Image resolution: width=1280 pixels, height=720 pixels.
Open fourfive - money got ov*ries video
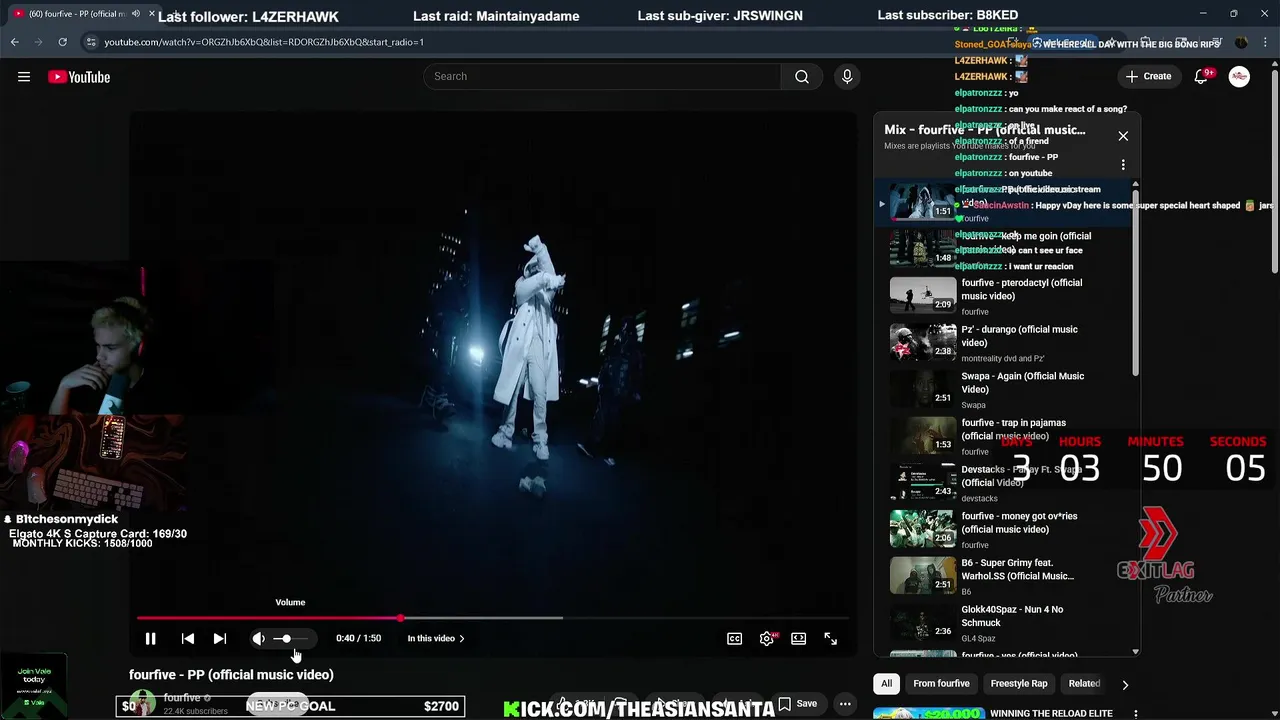pos(1019,523)
